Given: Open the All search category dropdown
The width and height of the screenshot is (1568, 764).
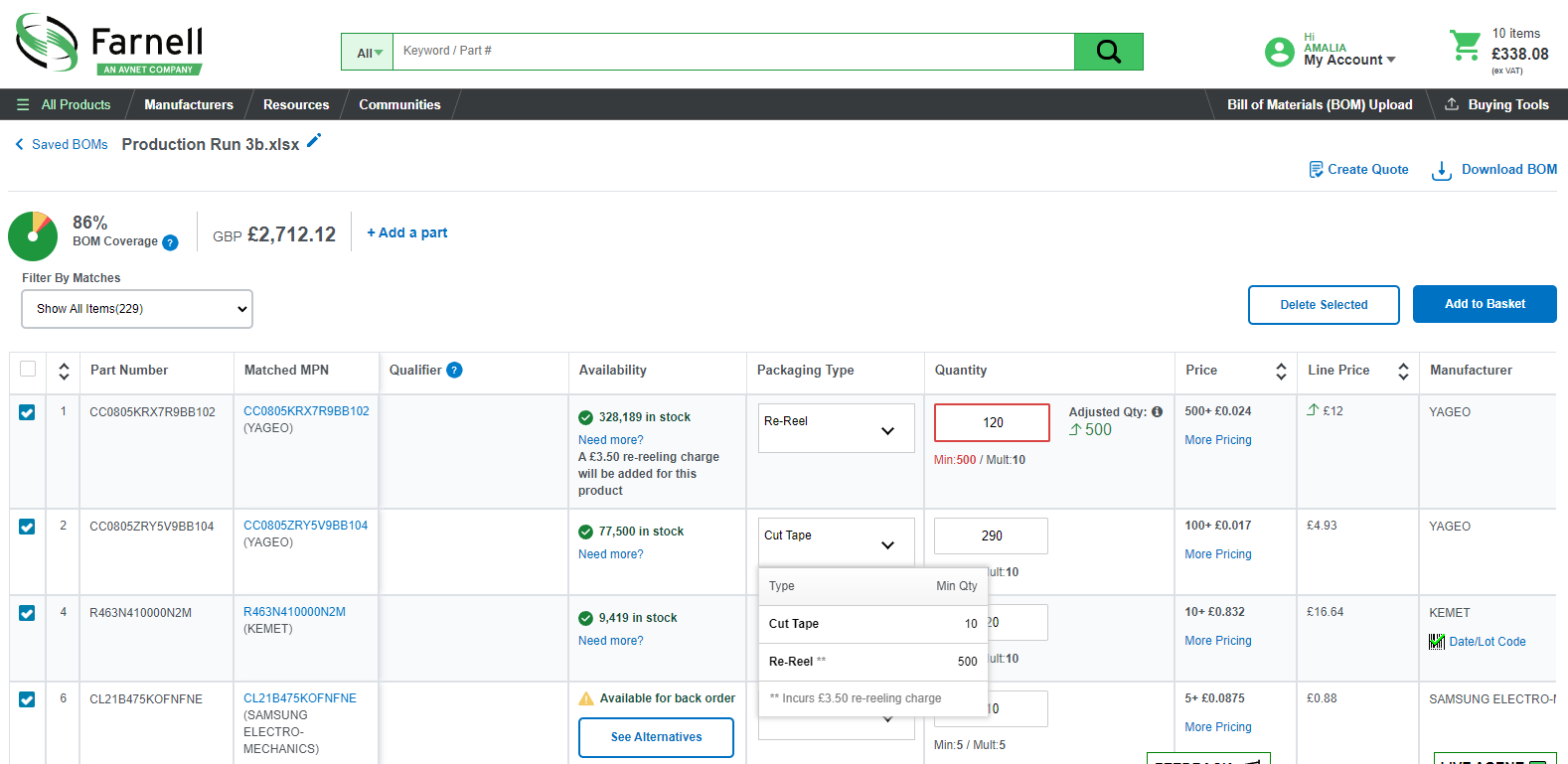Looking at the screenshot, I should coord(368,52).
